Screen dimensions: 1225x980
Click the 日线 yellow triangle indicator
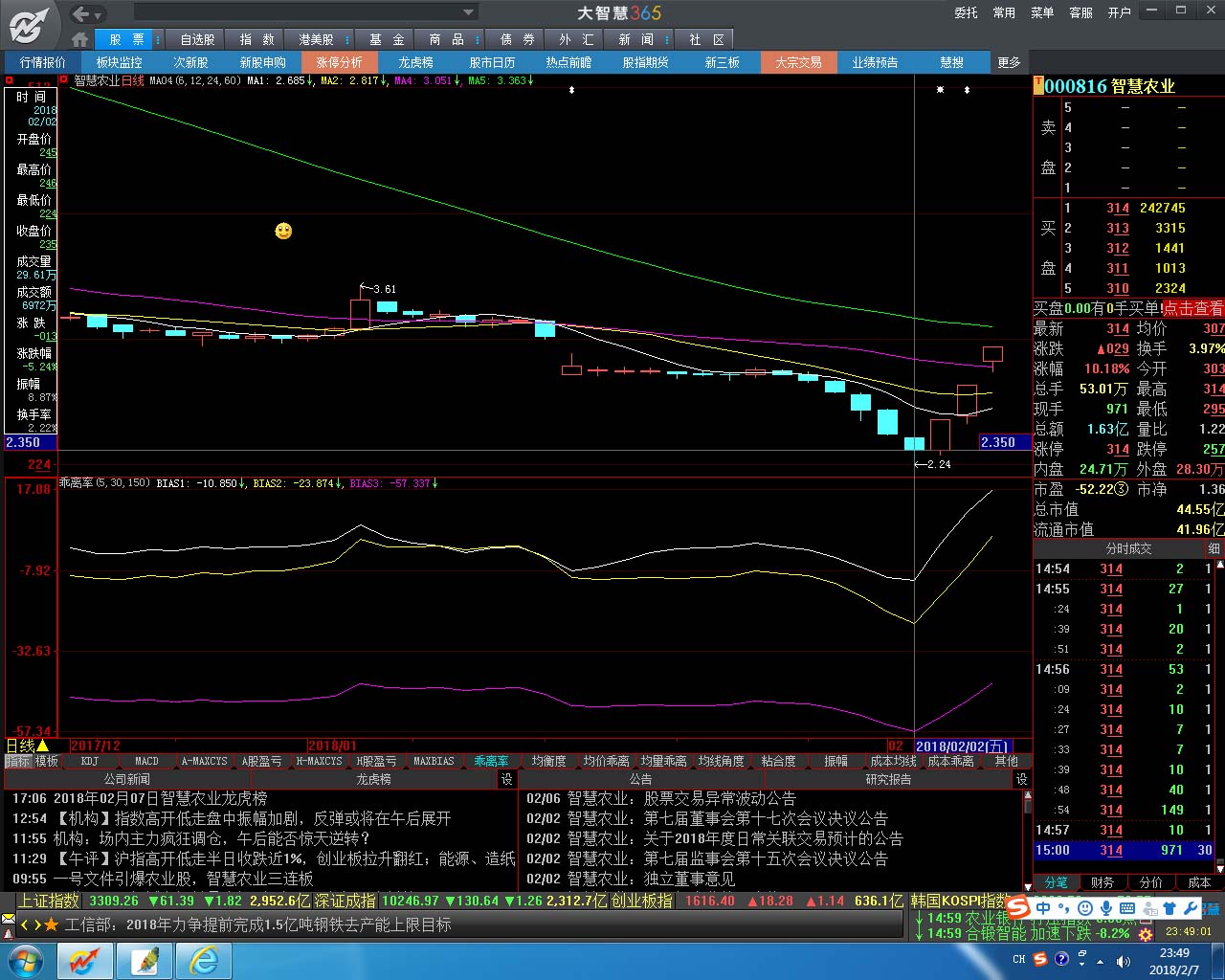pyautogui.click(x=42, y=746)
